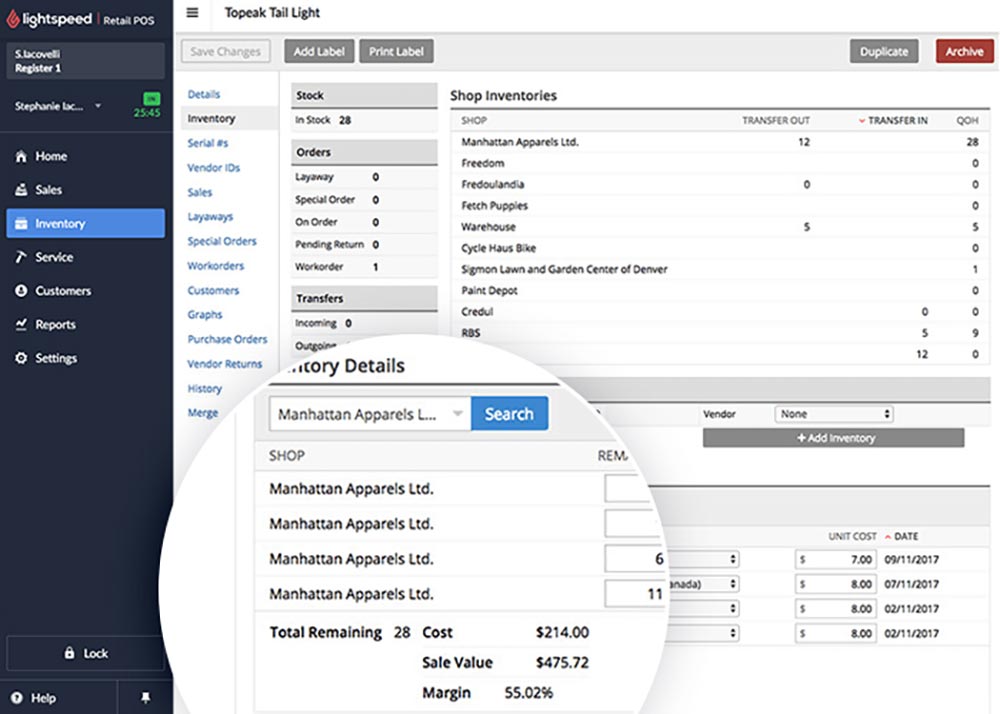The width and height of the screenshot is (1000, 714).
Task: Open the Serial #s tab
Action: pyautogui.click(x=208, y=143)
